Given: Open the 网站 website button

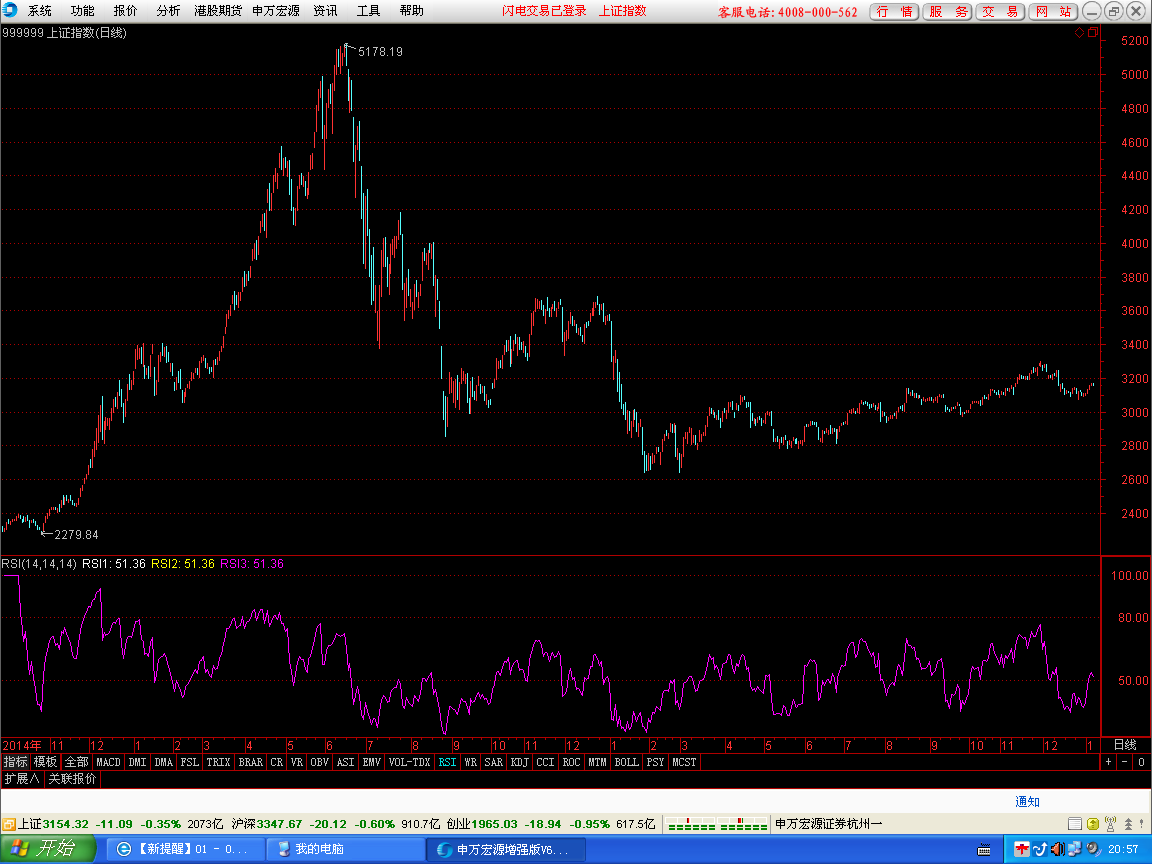Looking at the screenshot, I should [1054, 12].
